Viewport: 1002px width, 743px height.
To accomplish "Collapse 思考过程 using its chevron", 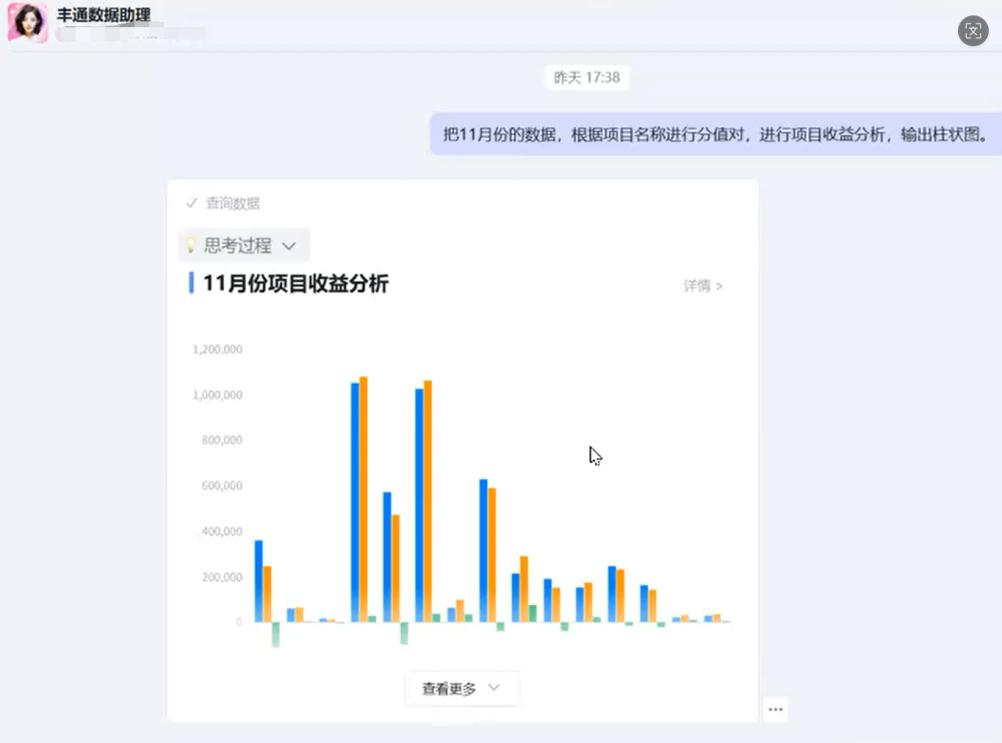I will [290, 244].
